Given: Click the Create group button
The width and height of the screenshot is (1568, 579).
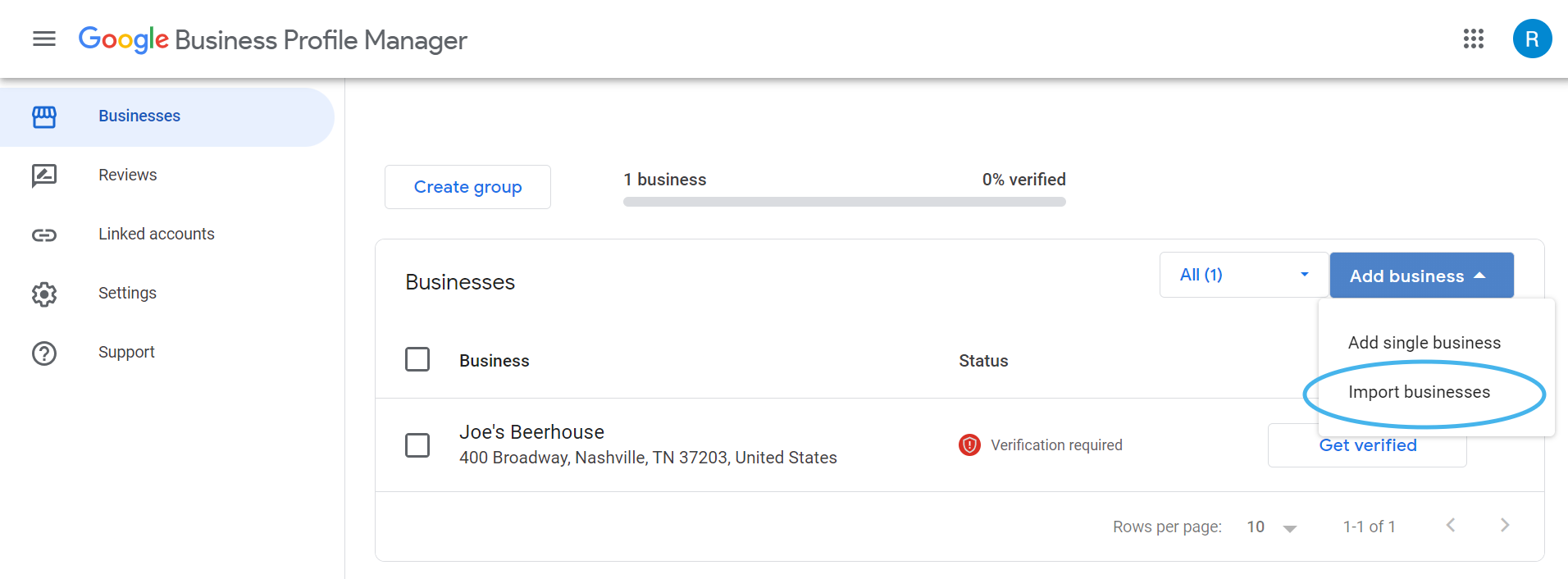Looking at the screenshot, I should pyautogui.click(x=467, y=187).
